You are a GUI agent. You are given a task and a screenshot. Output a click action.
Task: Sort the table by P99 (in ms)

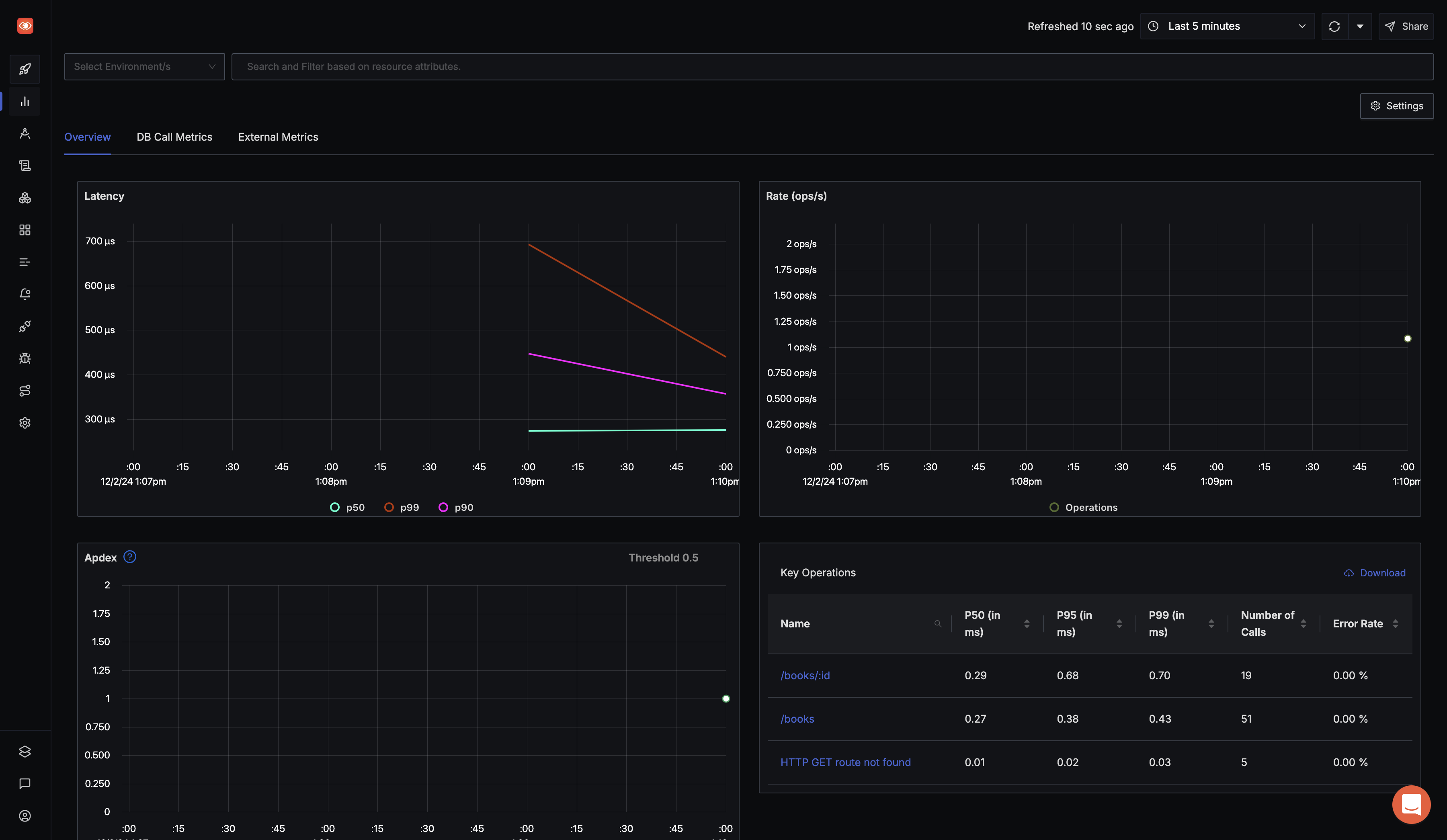(1211, 623)
